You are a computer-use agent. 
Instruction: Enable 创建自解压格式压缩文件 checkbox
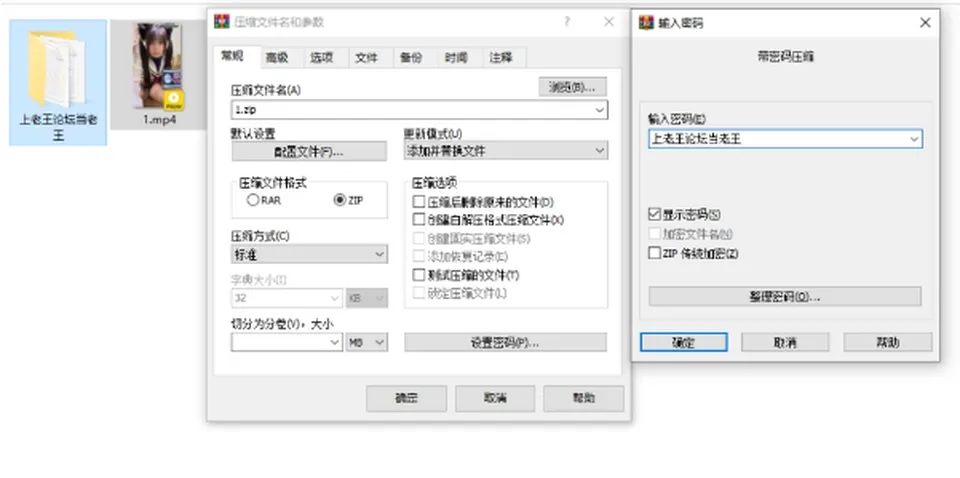point(419,220)
